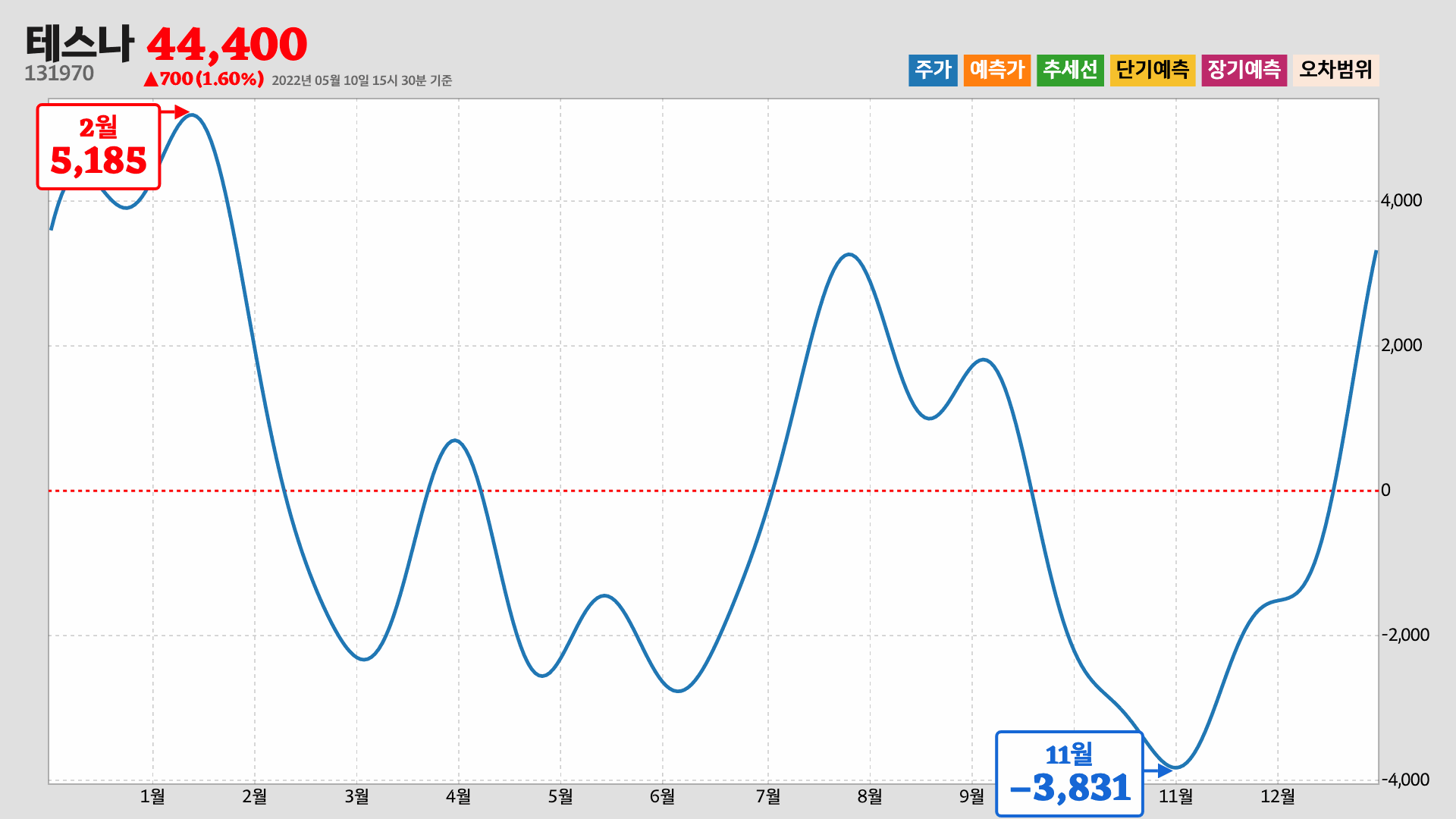This screenshot has width=1456, height=819.
Task: Click the 2월 5,185 peak annotation box
Action: coord(99,147)
